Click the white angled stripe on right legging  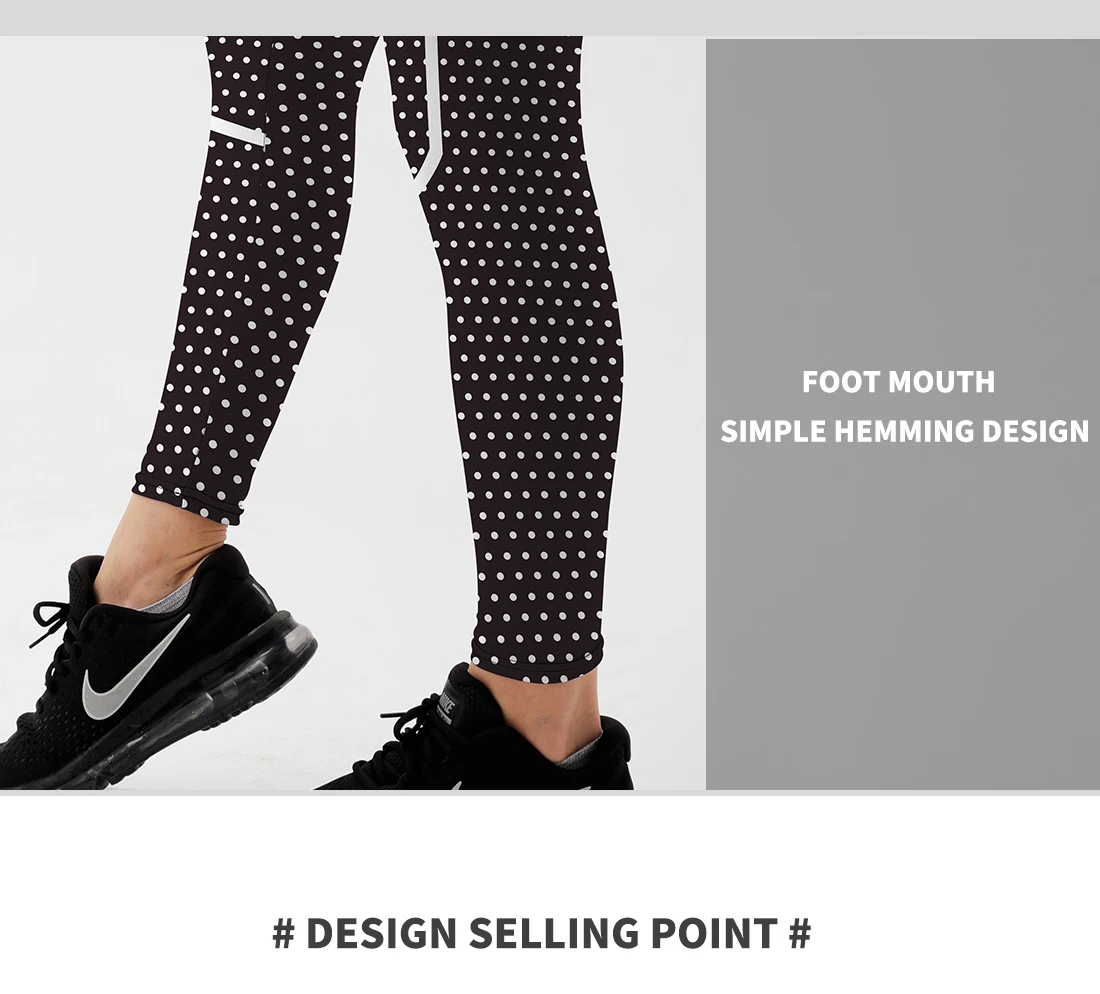(430, 112)
